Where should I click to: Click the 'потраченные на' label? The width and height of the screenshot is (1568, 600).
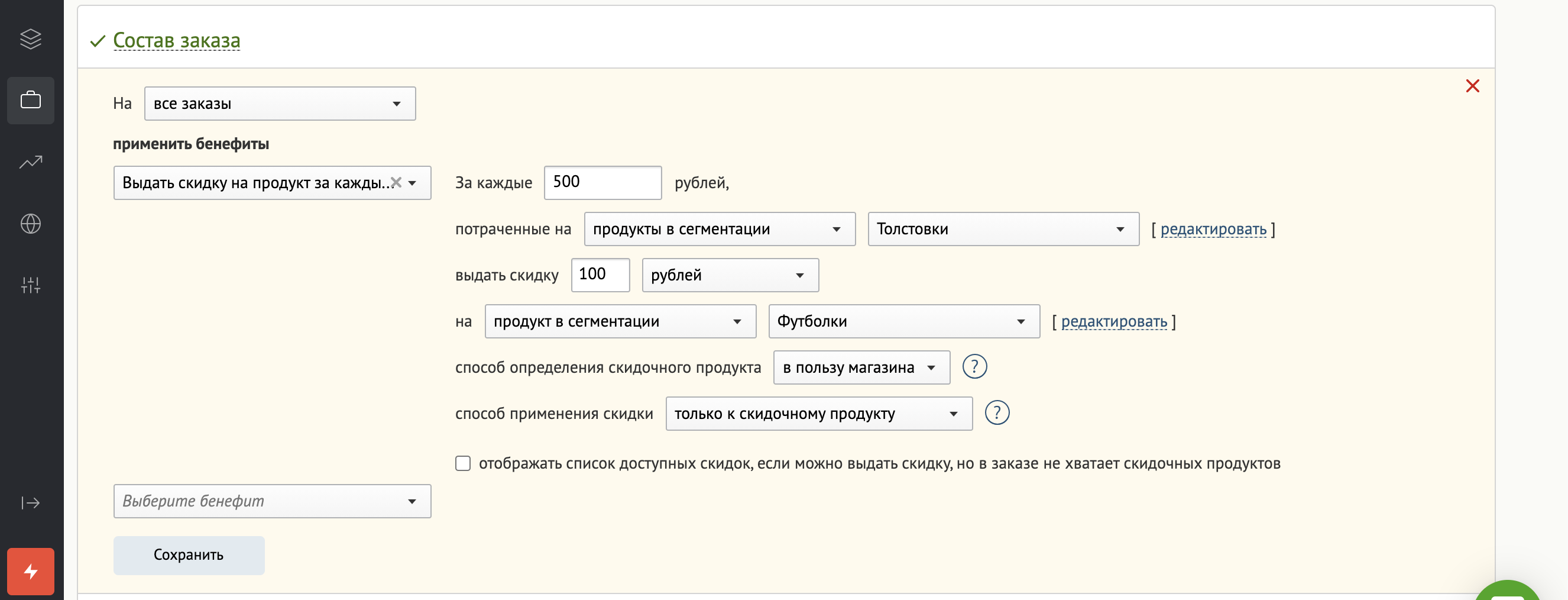point(513,229)
